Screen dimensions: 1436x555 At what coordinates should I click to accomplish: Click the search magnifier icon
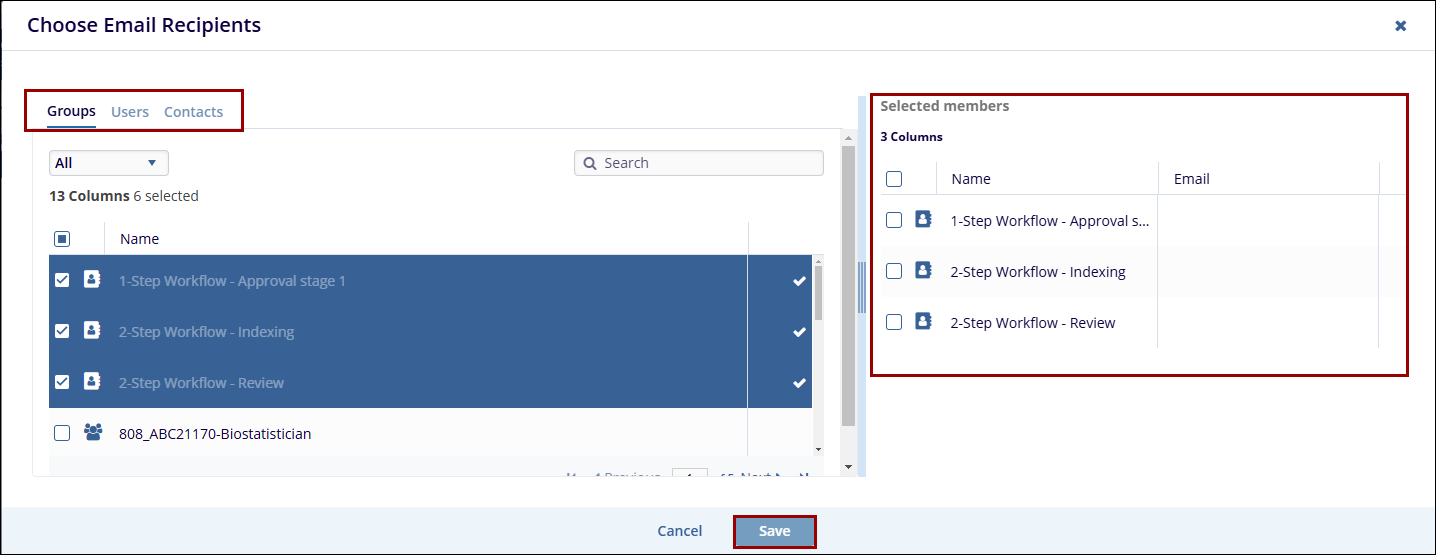pos(590,163)
